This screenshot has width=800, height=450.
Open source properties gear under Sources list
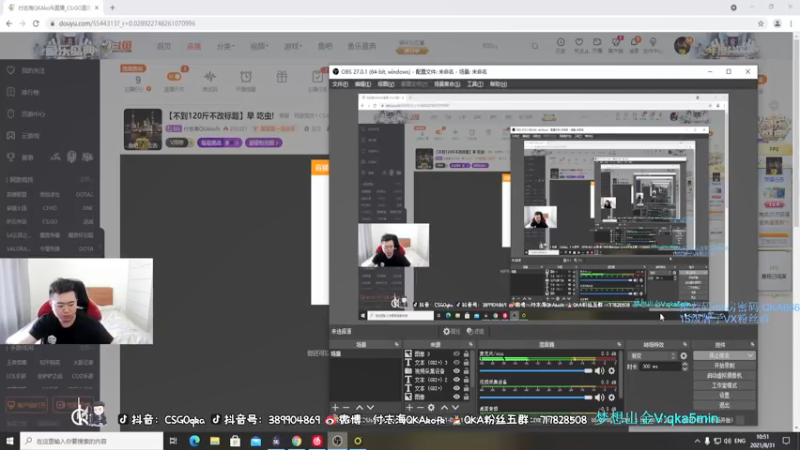click(432, 408)
